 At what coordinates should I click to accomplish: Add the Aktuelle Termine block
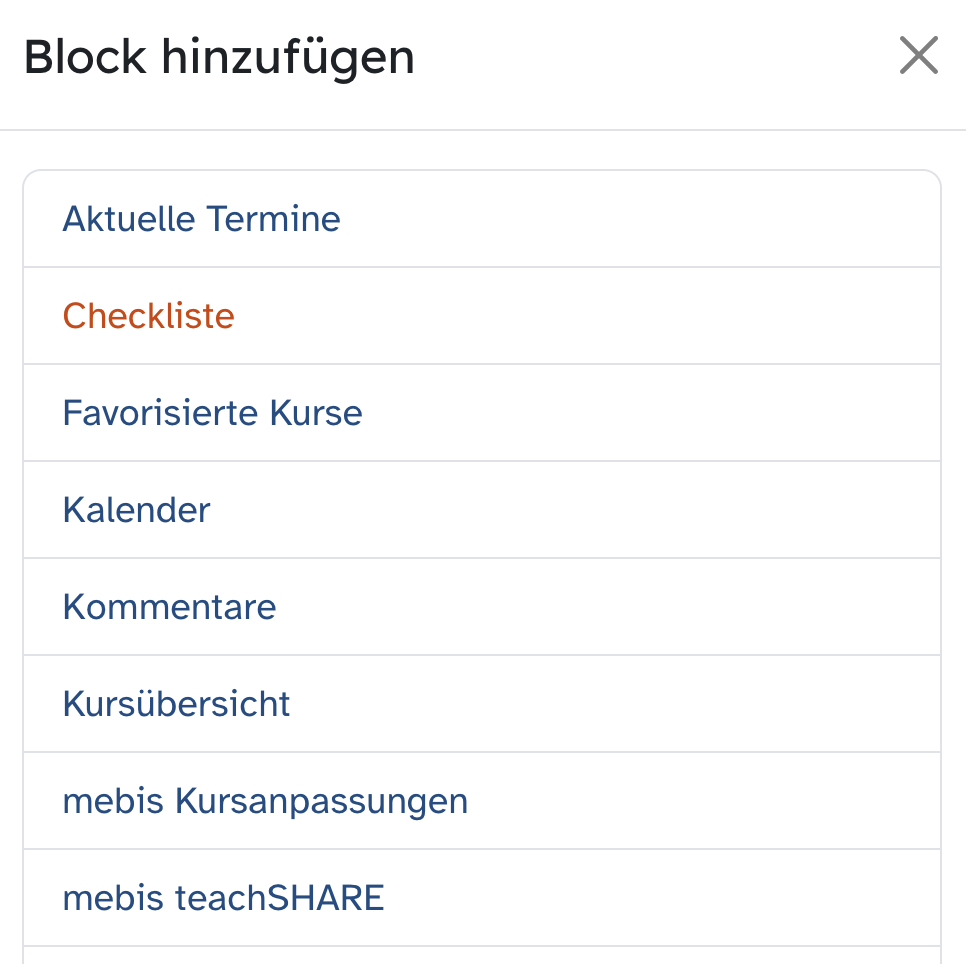tap(201, 219)
